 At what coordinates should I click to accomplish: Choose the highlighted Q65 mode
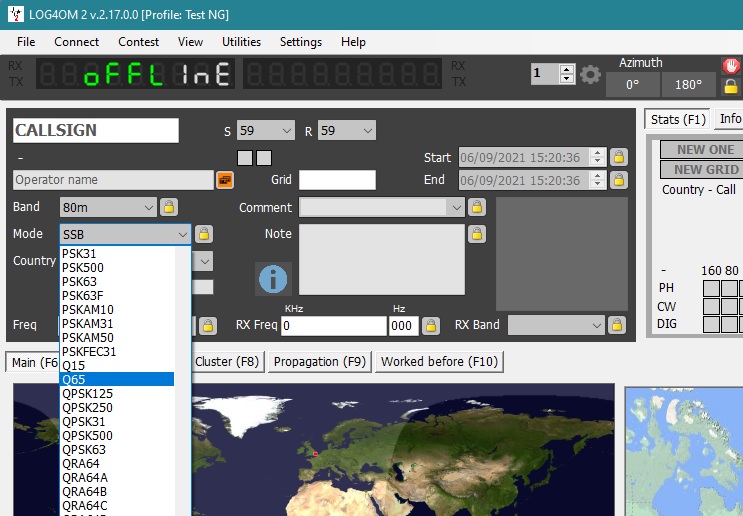(x=118, y=379)
